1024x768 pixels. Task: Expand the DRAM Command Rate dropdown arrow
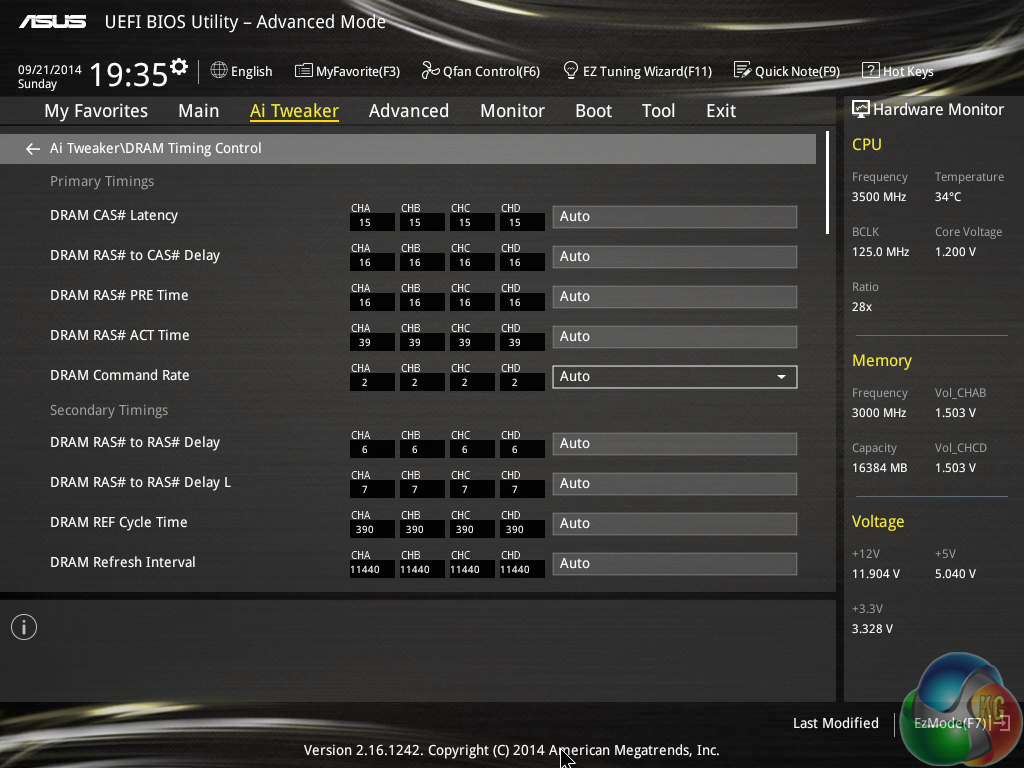point(781,377)
